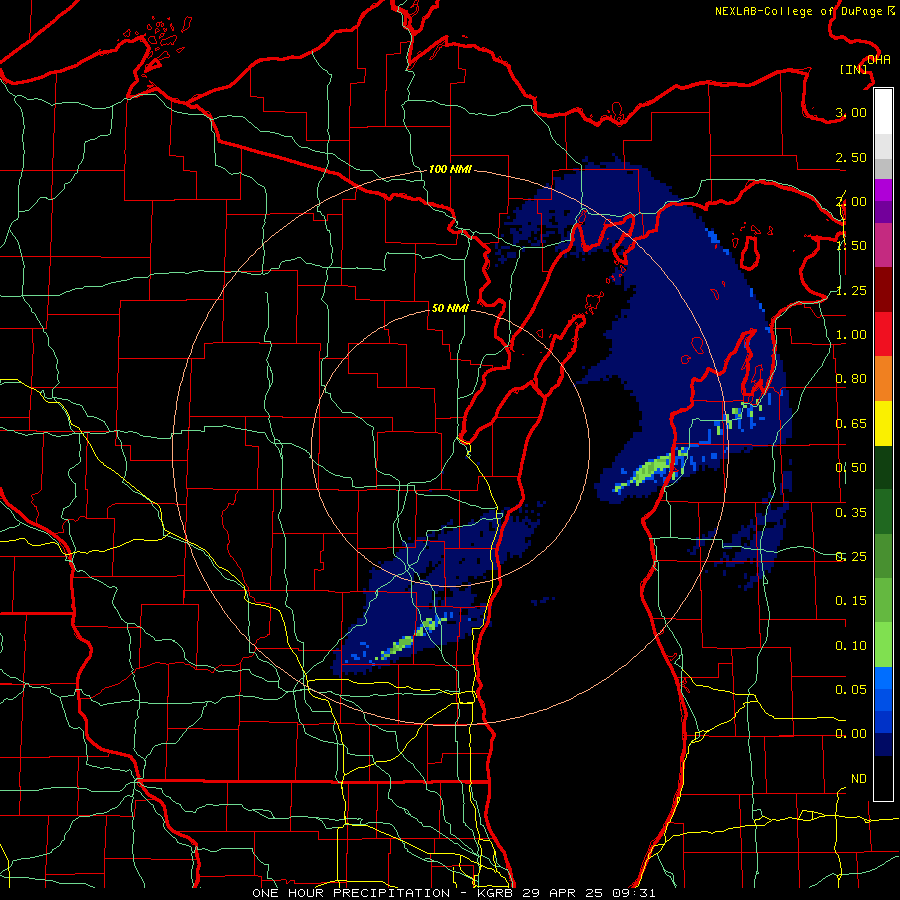Click the [IN] units label

854,69
